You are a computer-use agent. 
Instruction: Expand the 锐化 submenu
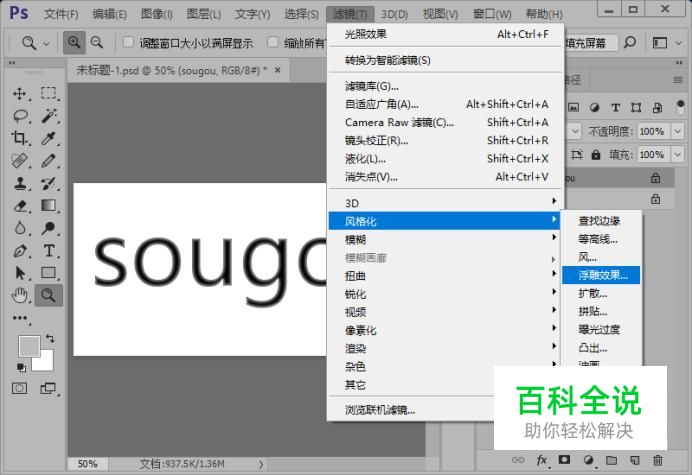(x=444, y=294)
